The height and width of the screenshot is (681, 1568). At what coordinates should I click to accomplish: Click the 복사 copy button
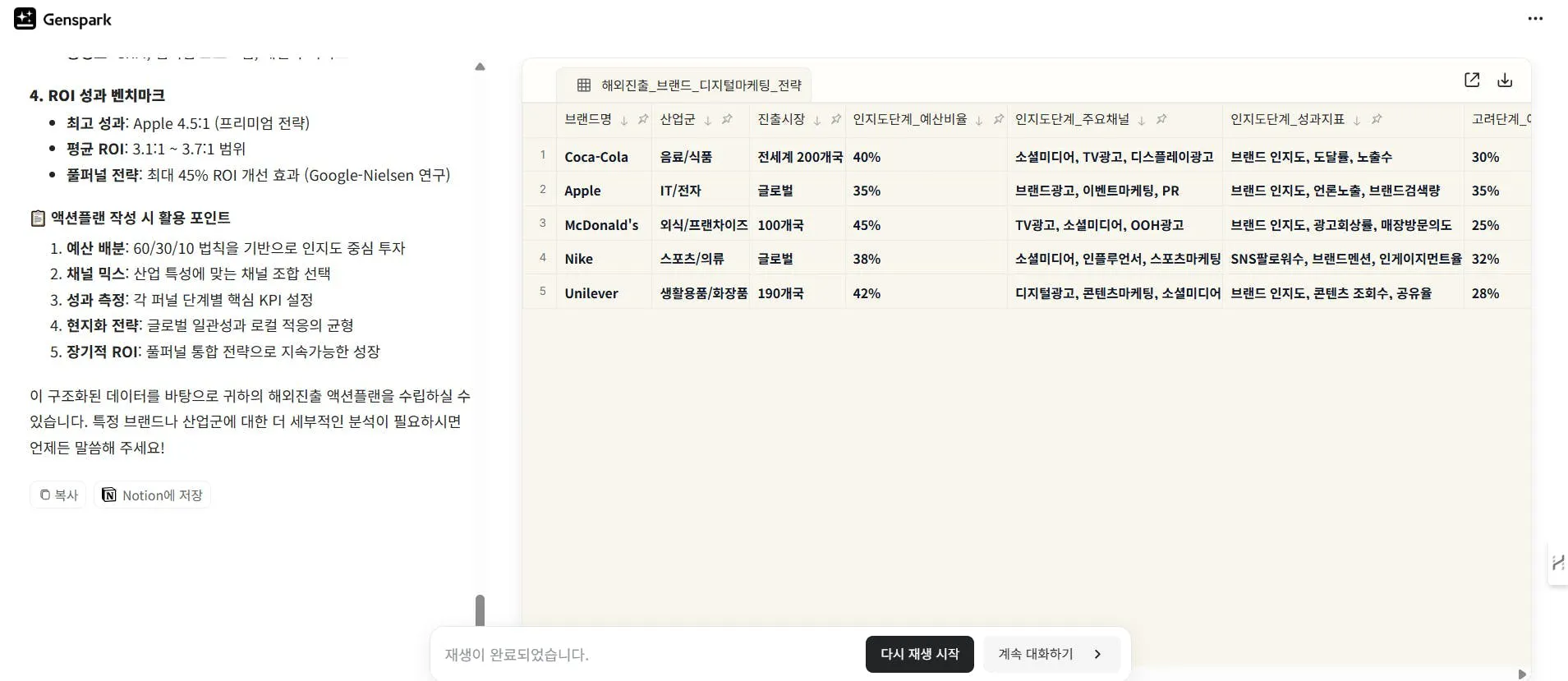(58, 495)
